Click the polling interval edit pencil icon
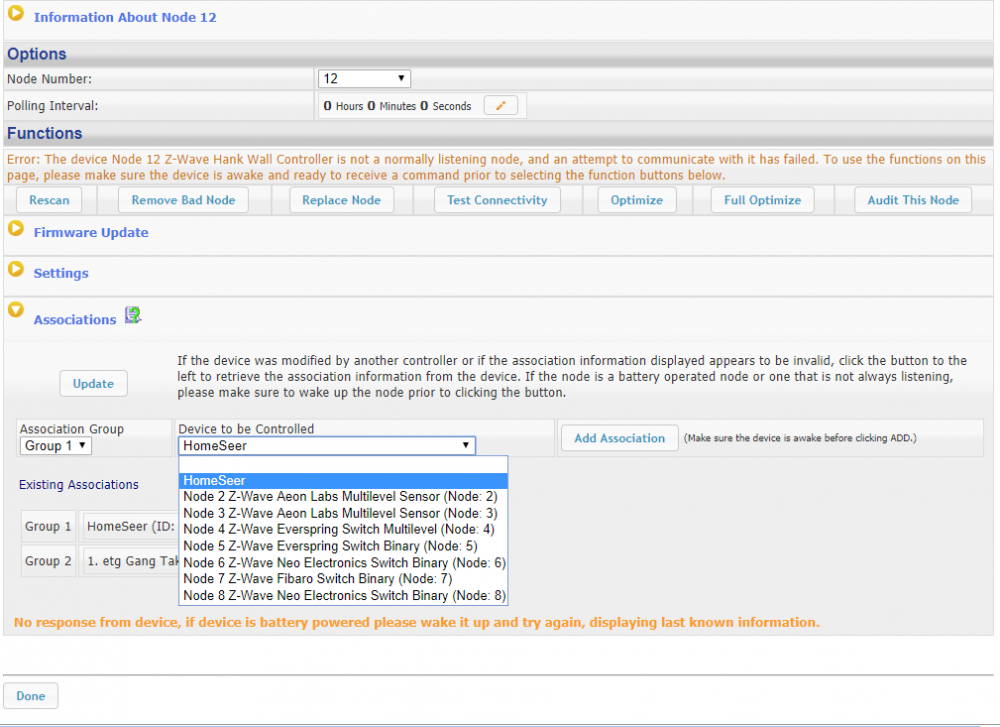 [x=501, y=105]
